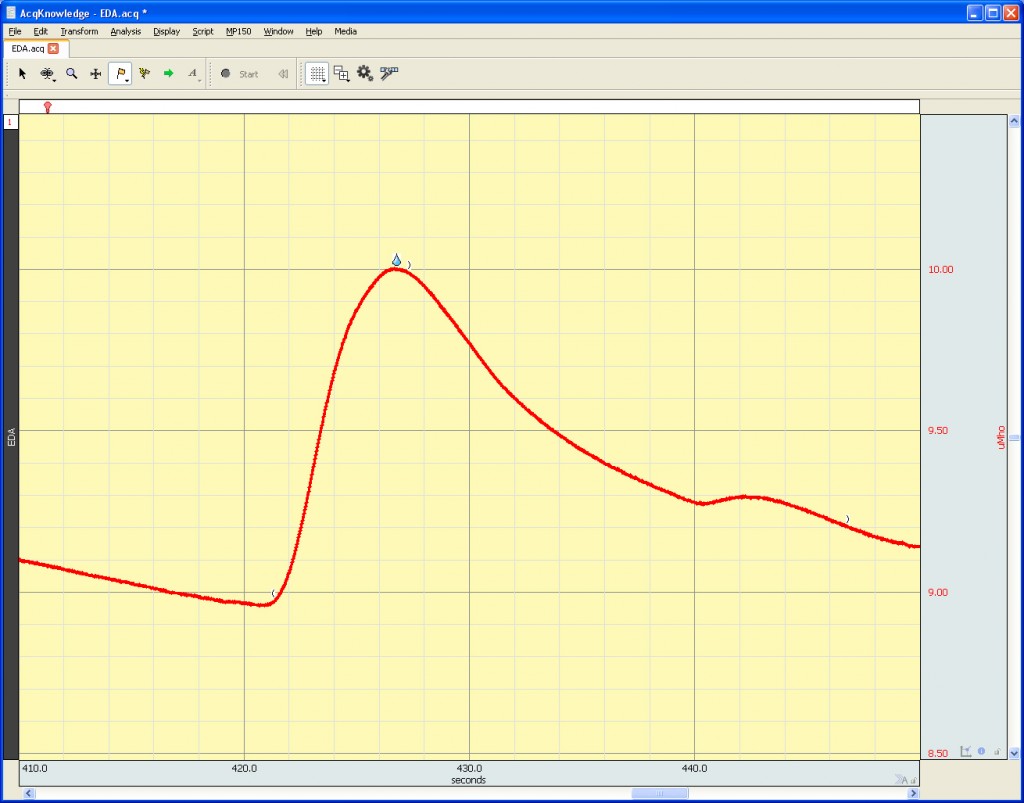The image size is (1024, 803).
Task: Click the vertical EDA channel label
Action: [11, 437]
